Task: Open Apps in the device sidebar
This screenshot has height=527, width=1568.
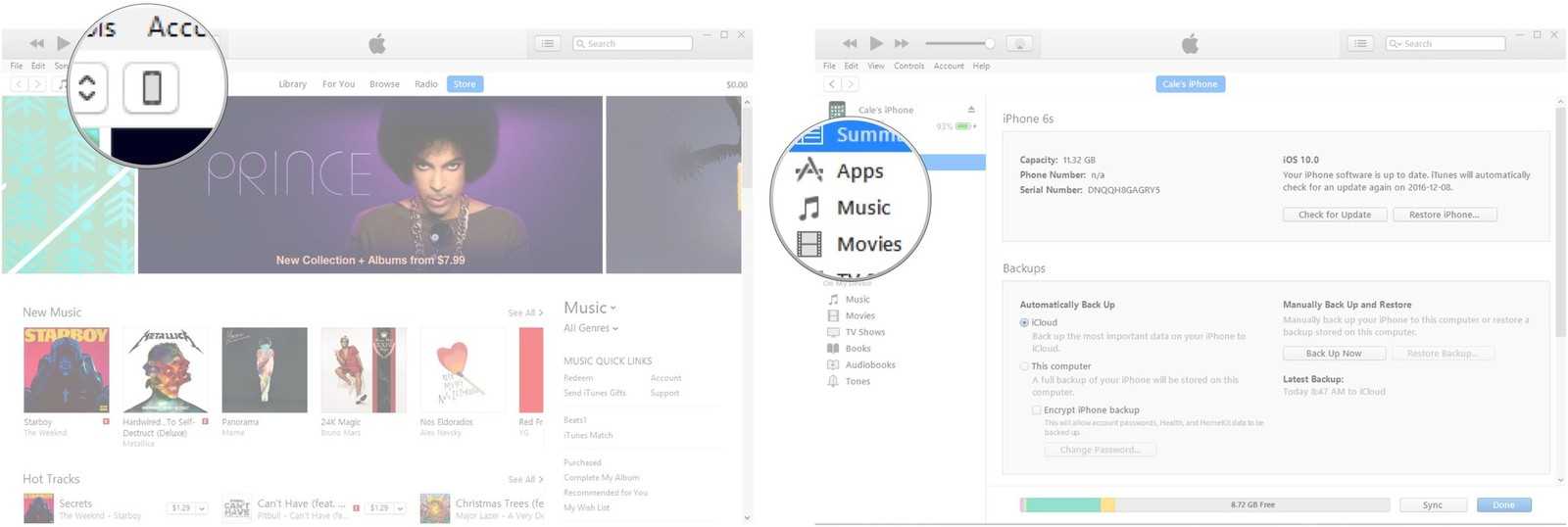Action: coord(858,171)
